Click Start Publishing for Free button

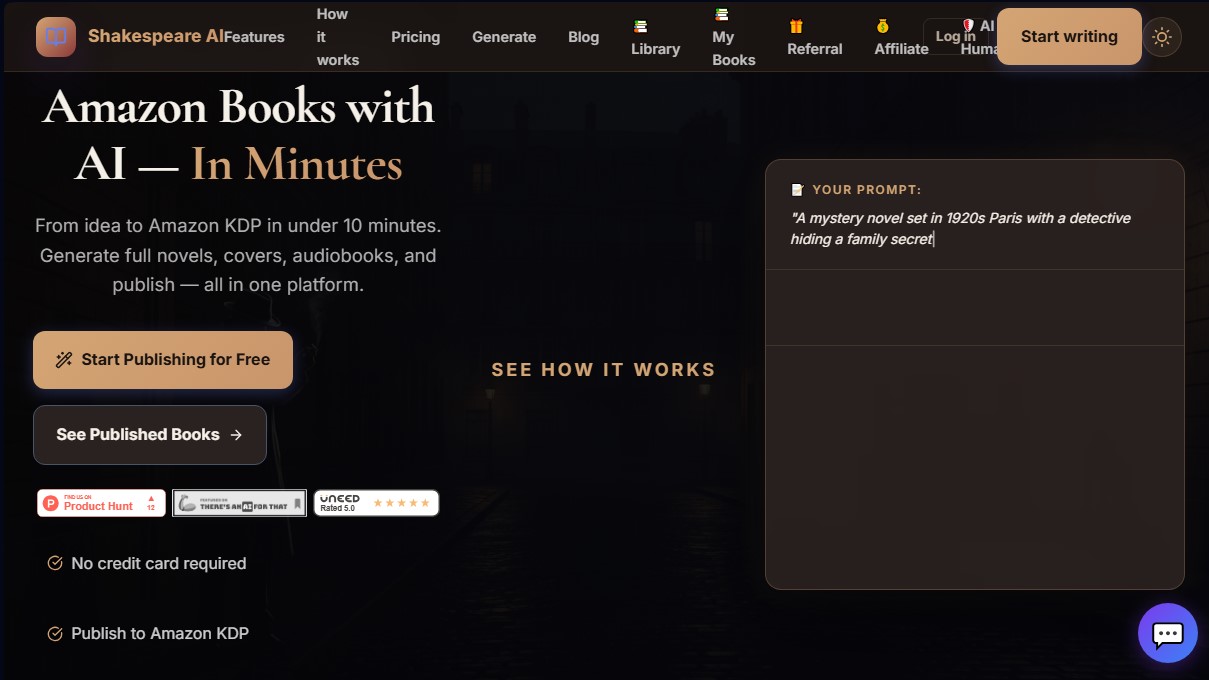(163, 360)
